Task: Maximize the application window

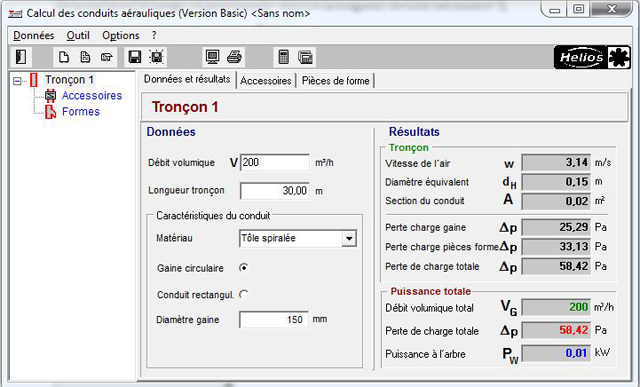Action: click(578, 9)
